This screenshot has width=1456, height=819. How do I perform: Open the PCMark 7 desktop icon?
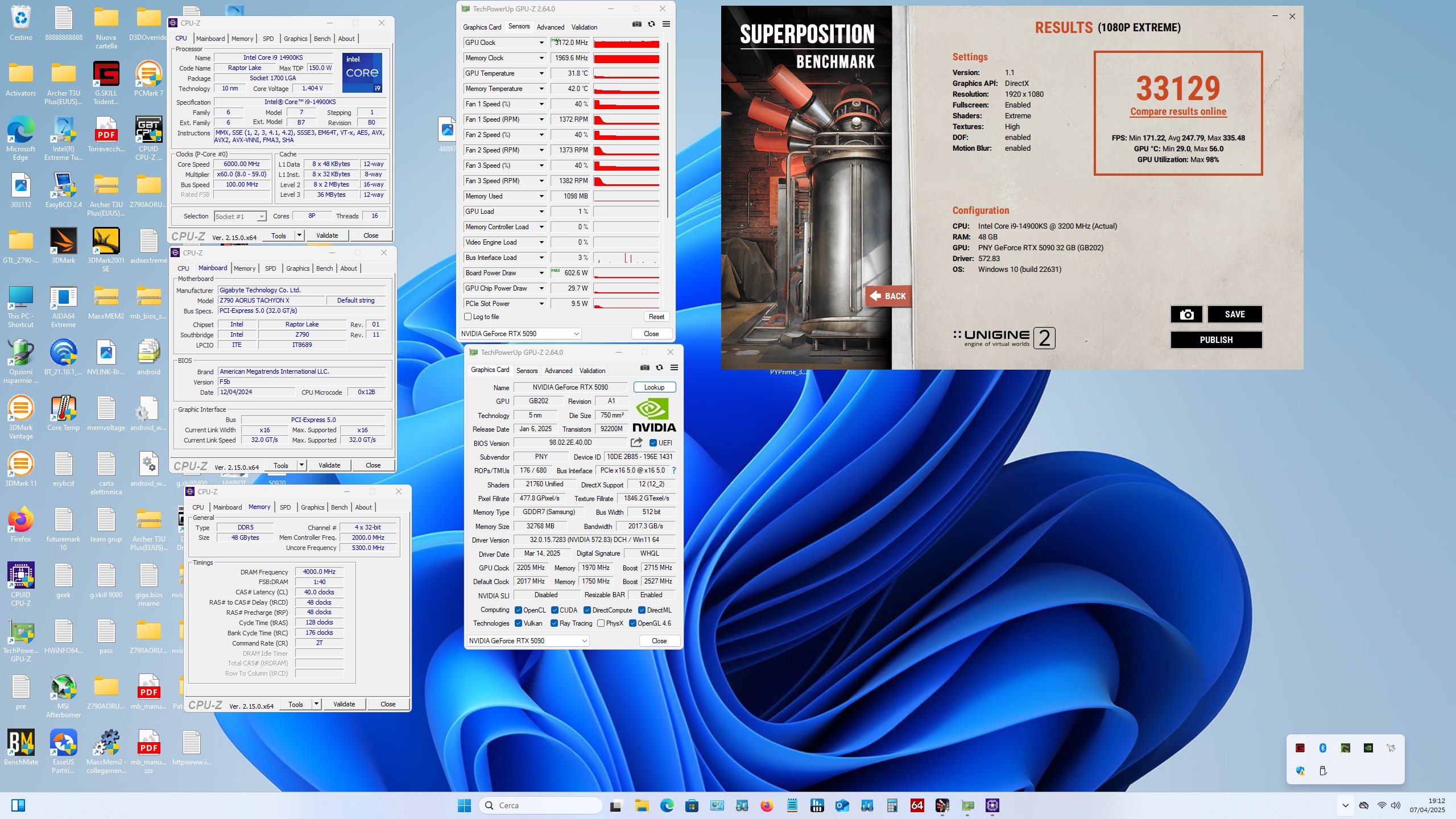click(149, 78)
